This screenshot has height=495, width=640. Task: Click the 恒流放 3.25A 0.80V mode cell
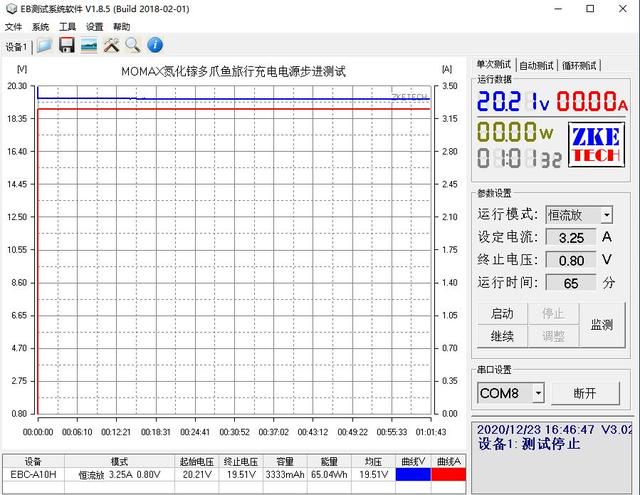(x=120, y=475)
